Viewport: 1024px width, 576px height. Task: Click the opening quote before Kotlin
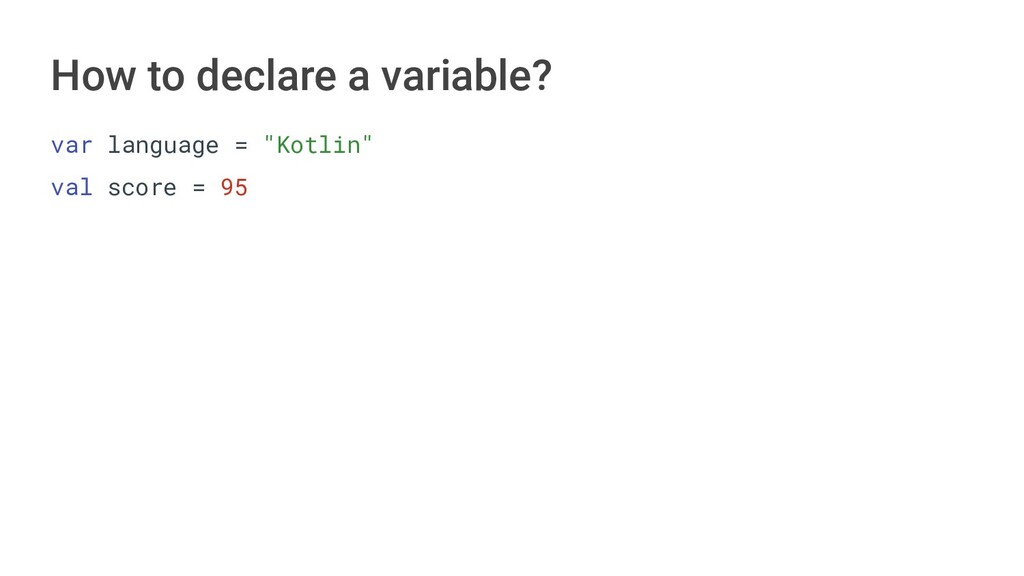(269, 138)
